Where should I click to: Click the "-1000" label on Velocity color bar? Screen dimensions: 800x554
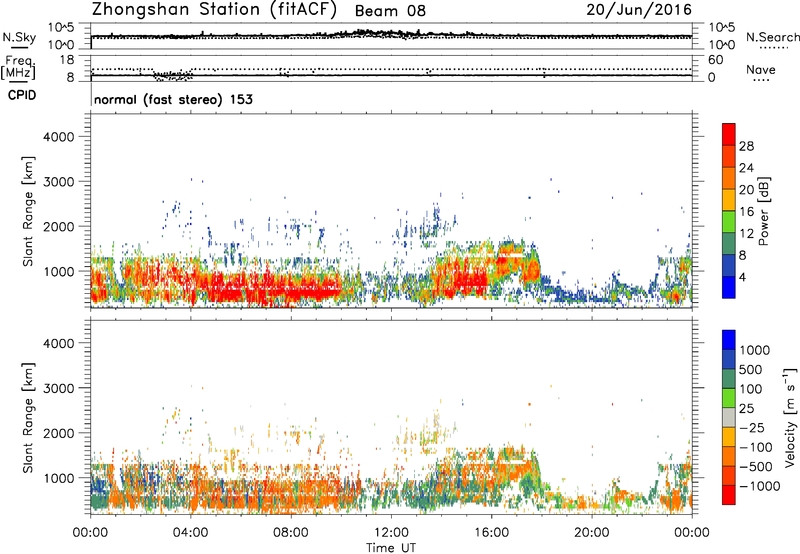(759, 486)
